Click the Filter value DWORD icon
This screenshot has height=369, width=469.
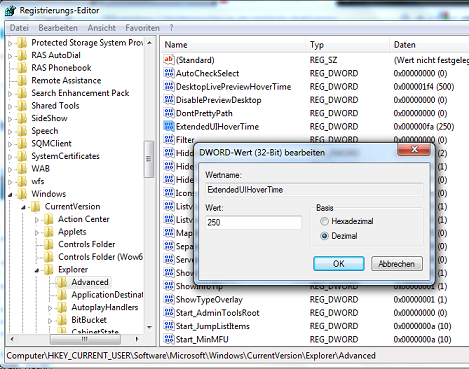tap(169, 139)
